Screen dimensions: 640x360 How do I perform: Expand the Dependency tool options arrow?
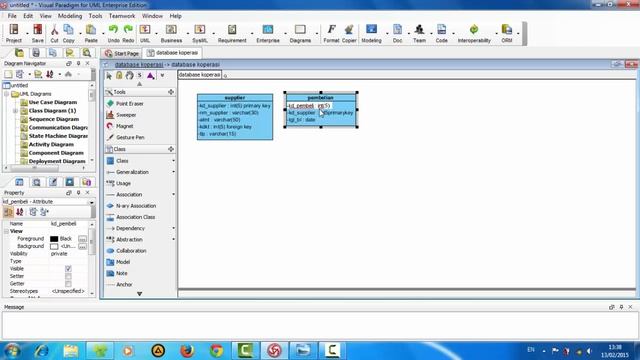click(173, 228)
